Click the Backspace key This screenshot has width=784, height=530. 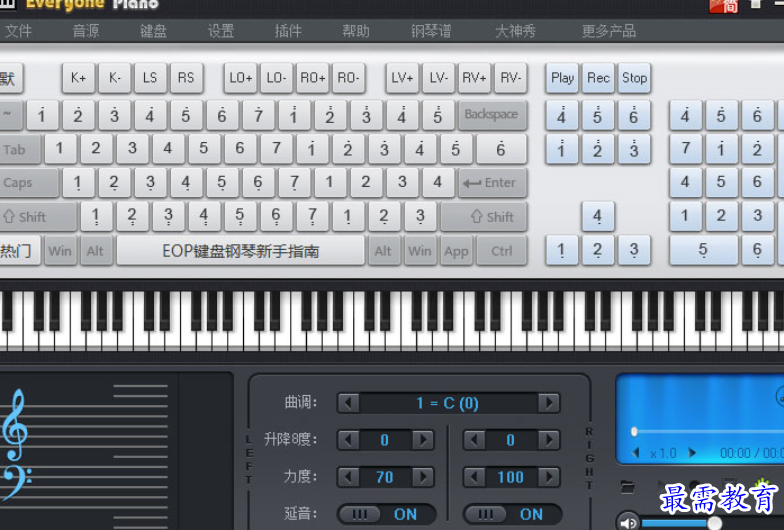(492, 115)
